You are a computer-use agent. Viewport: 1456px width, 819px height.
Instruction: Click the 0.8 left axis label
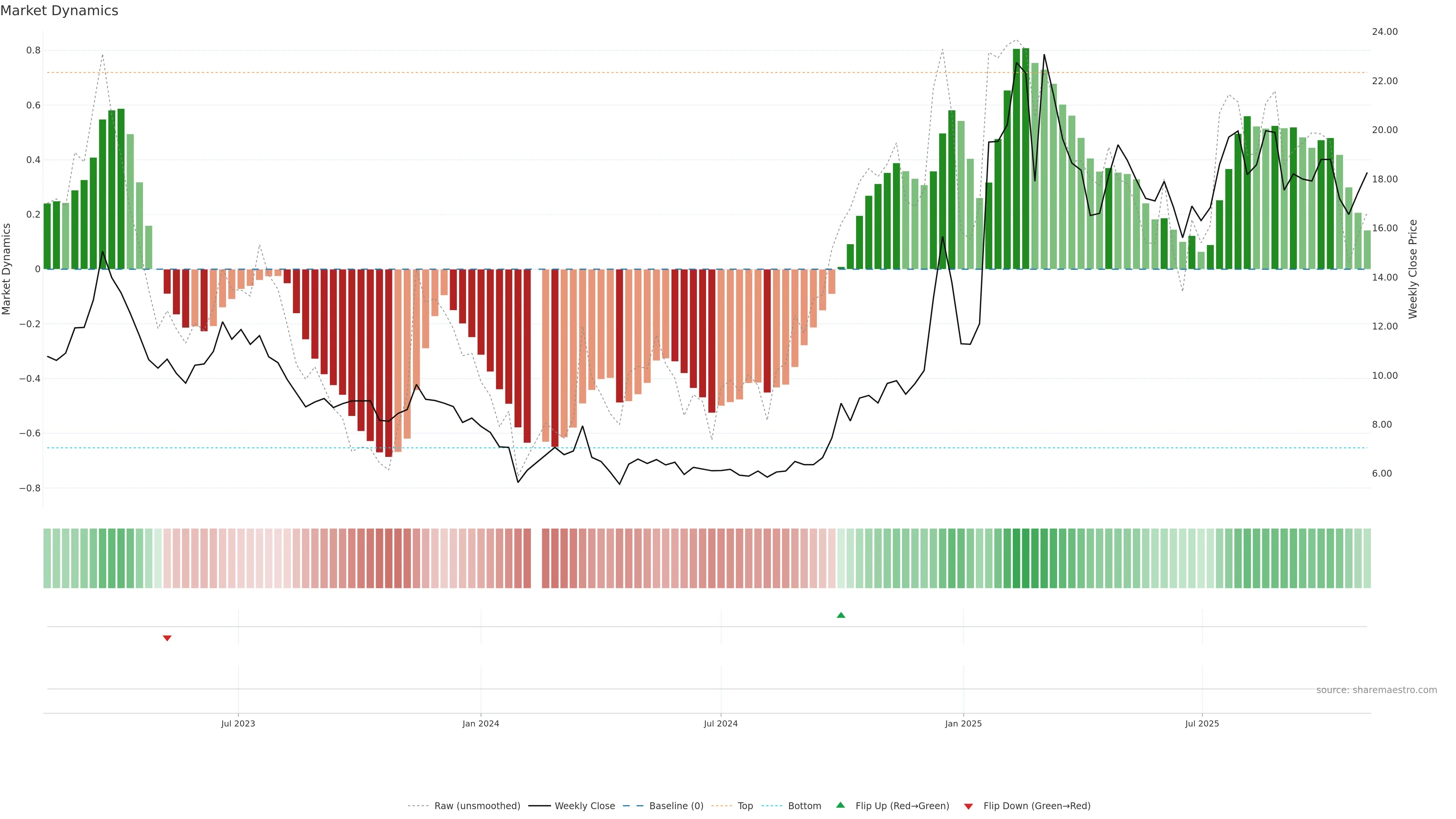pyautogui.click(x=33, y=50)
